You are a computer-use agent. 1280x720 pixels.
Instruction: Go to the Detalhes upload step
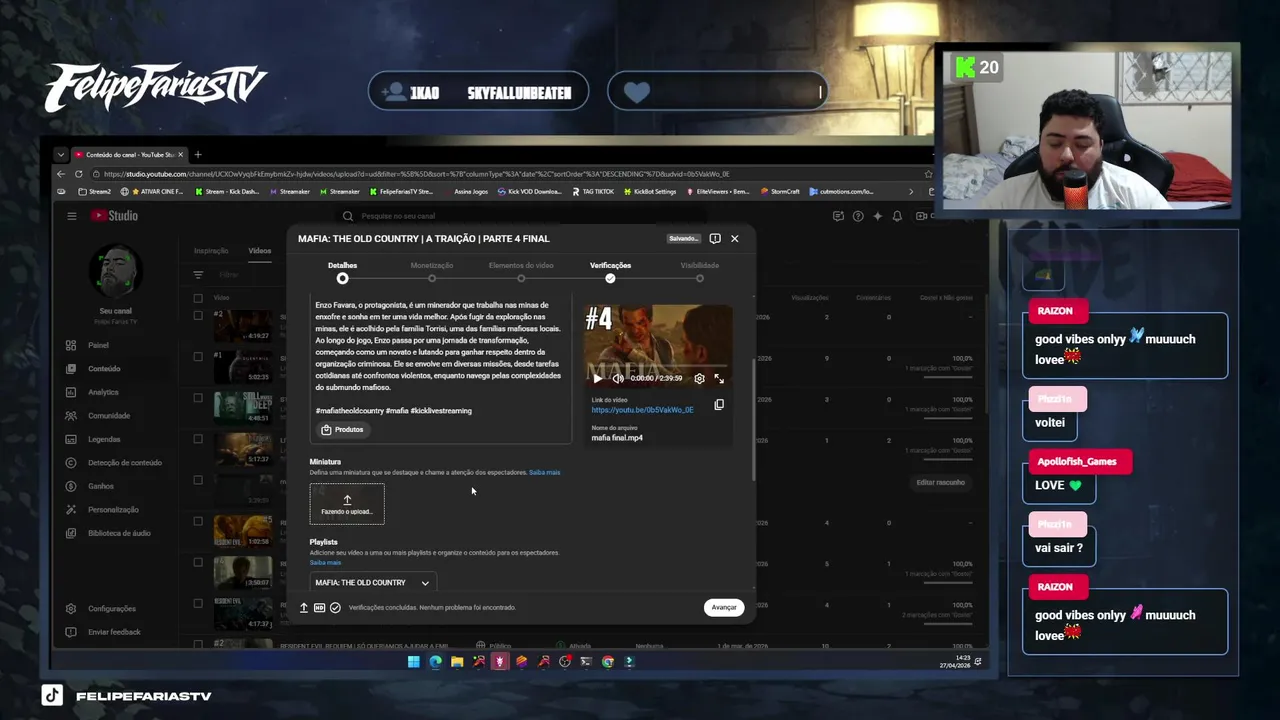(x=342, y=271)
